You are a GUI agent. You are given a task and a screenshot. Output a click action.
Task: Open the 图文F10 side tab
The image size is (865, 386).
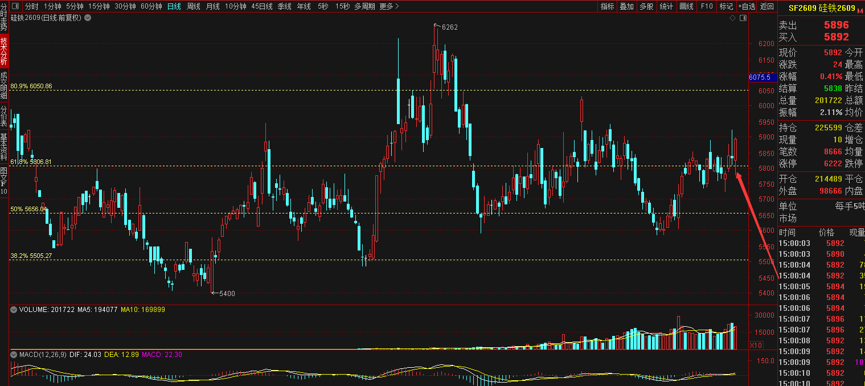click(x=4, y=180)
